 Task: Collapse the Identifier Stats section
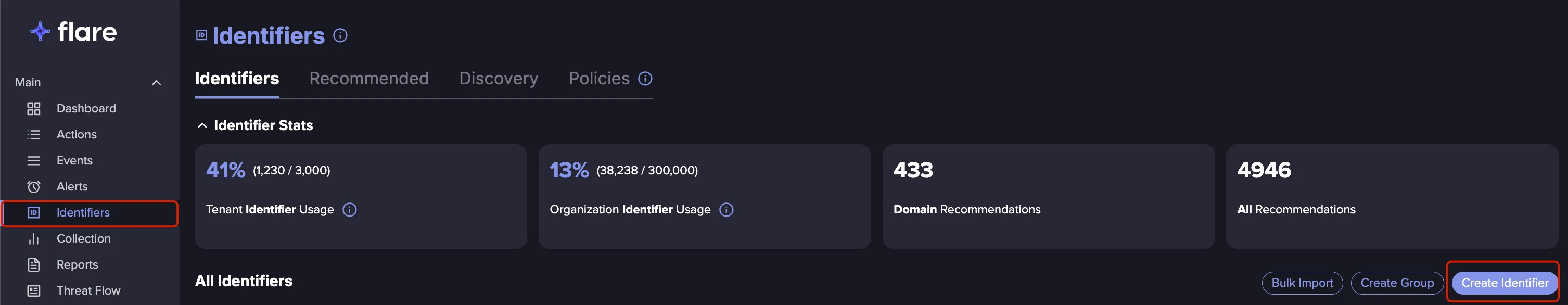(202, 125)
